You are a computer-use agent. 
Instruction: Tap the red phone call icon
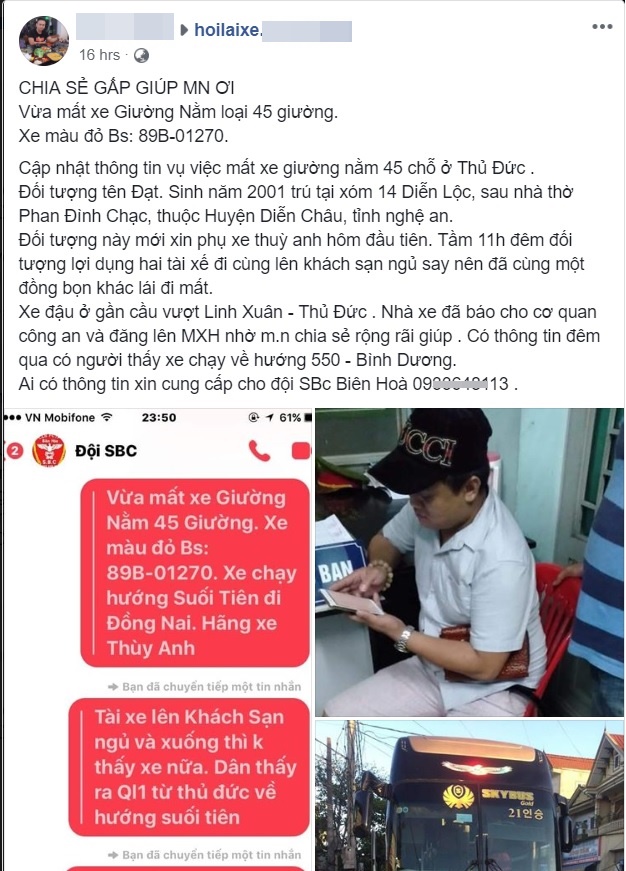tap(259, 451)
